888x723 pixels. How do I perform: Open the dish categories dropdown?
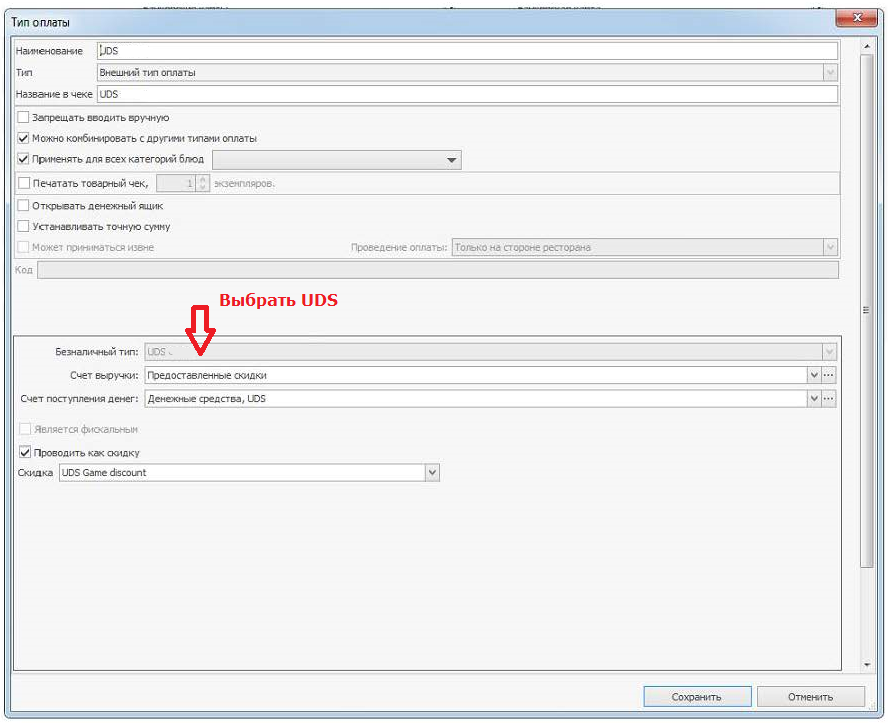(451, 160)
